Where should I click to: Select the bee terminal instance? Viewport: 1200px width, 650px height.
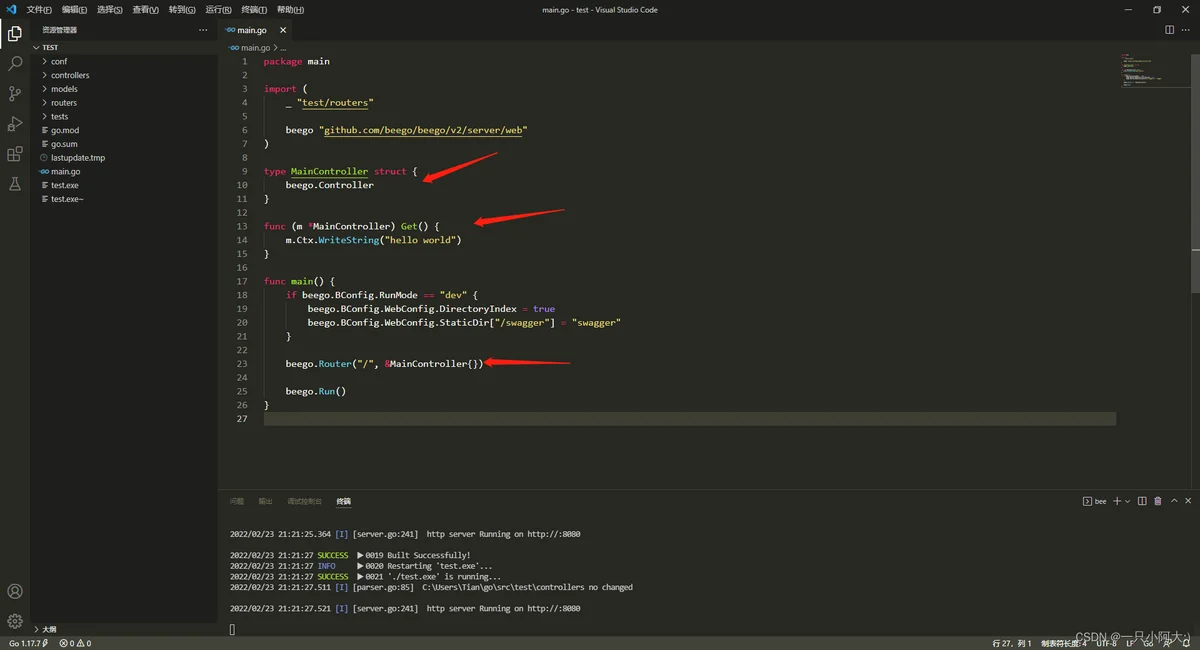(1095, 501)
